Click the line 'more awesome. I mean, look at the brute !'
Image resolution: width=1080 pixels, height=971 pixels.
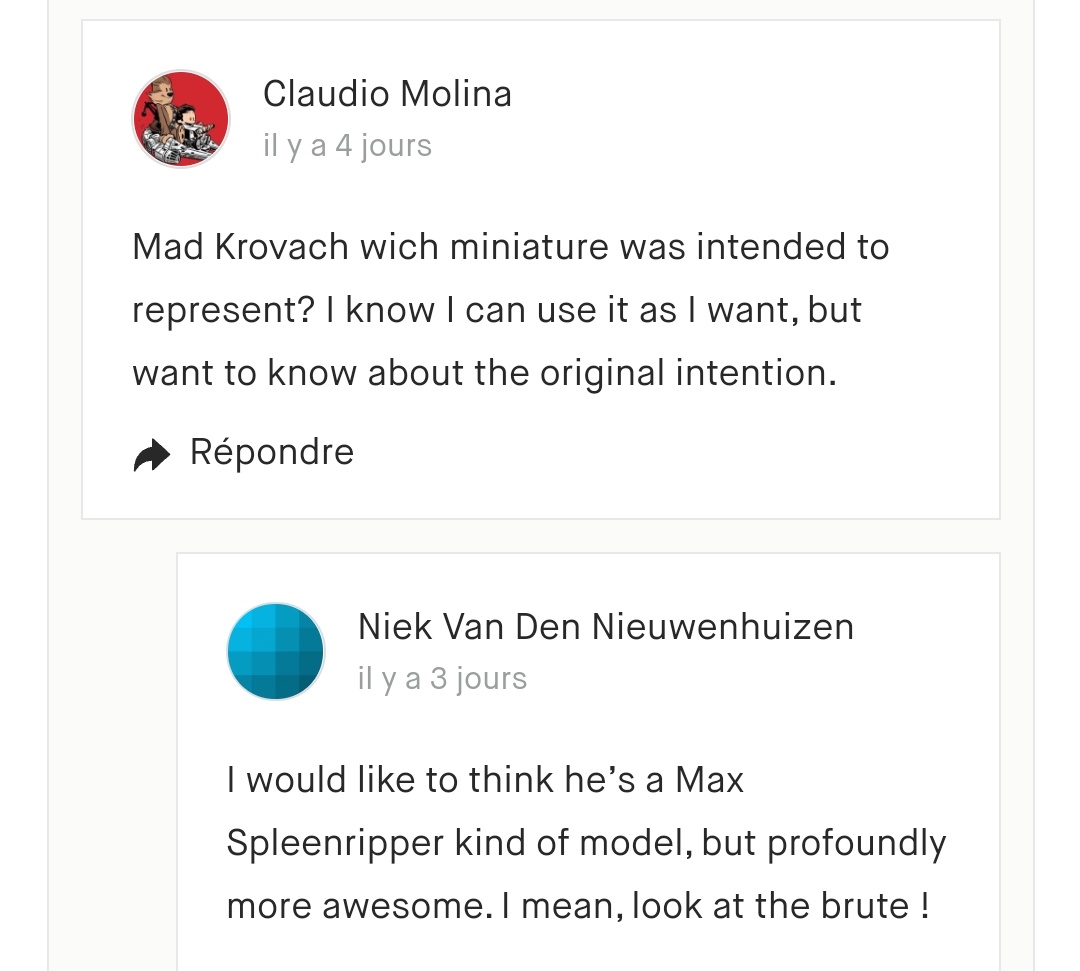578,906
